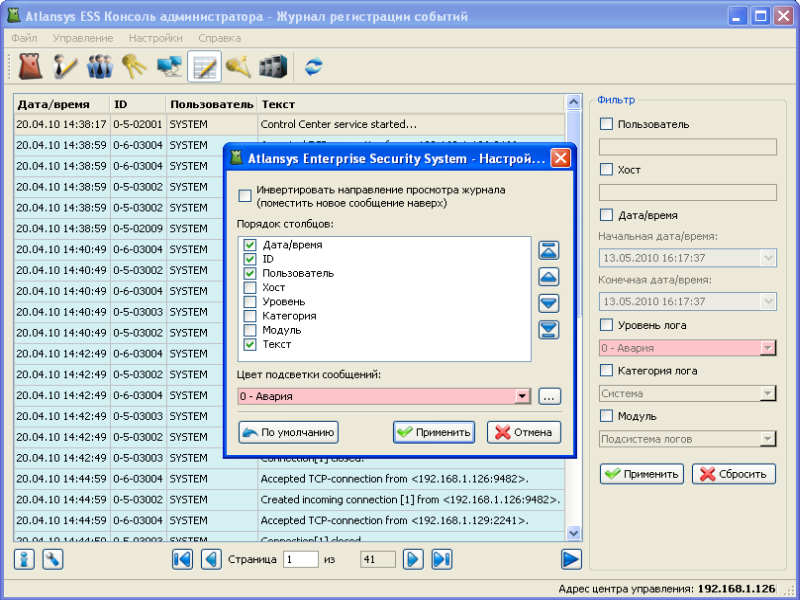Screen dimensions: 800x600
Task: Move selected column to the top
Action: point(549,251)
